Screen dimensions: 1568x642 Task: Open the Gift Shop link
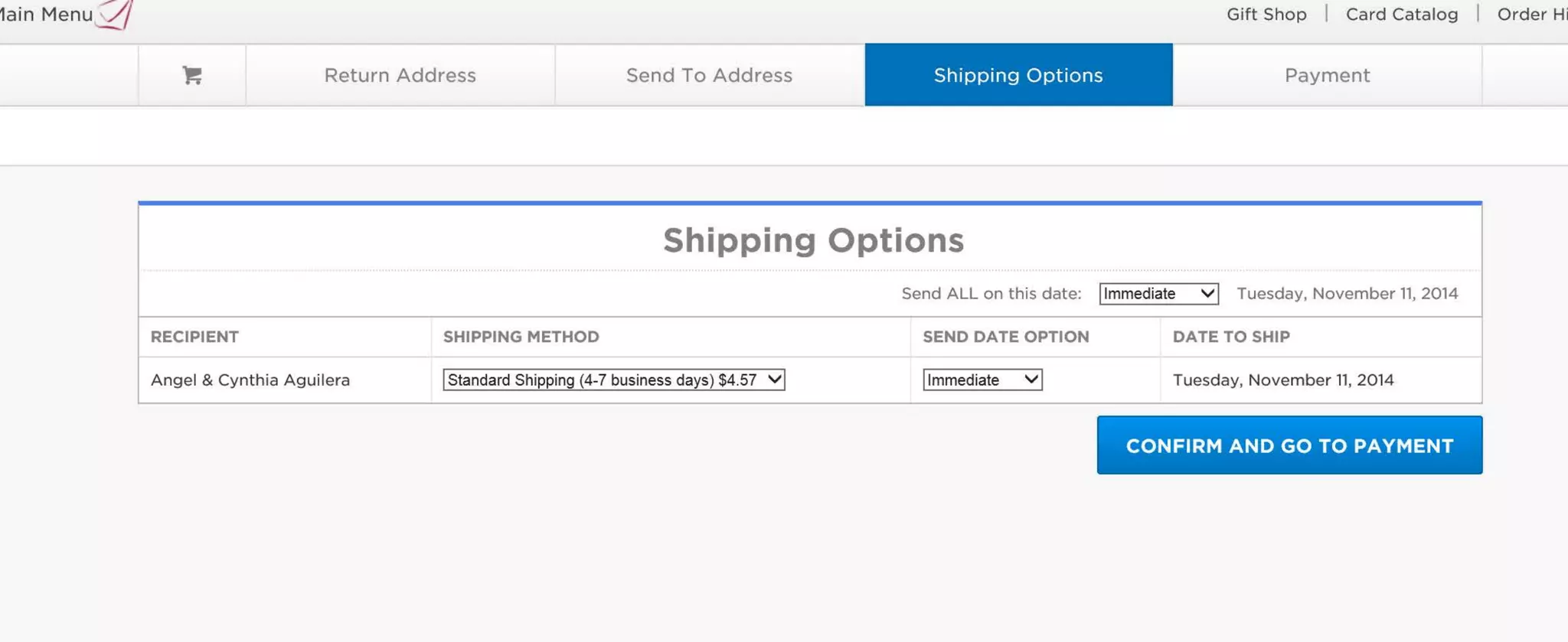[1266, 15]
